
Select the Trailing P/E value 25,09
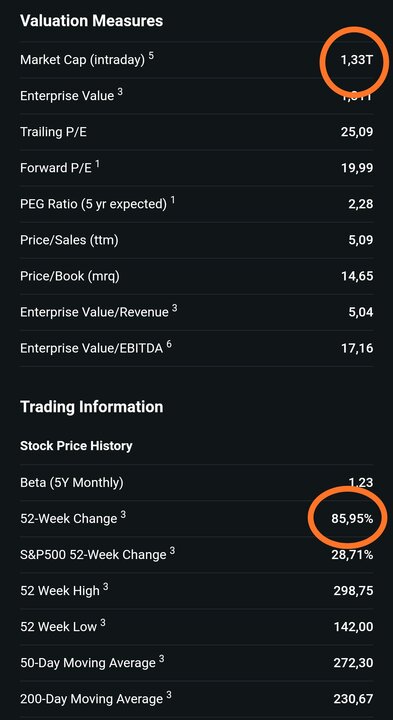357,132
